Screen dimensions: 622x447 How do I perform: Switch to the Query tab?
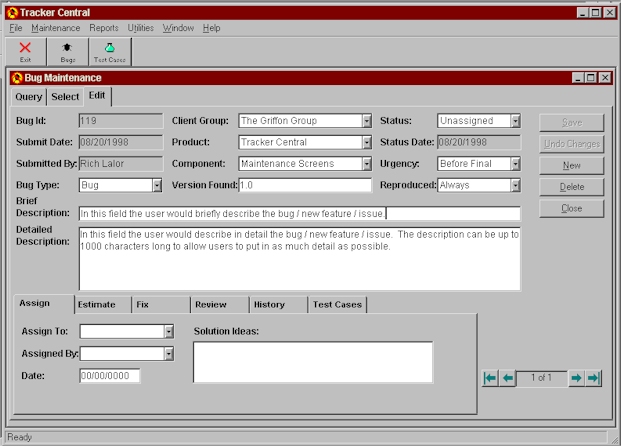[x=29, y=97]
